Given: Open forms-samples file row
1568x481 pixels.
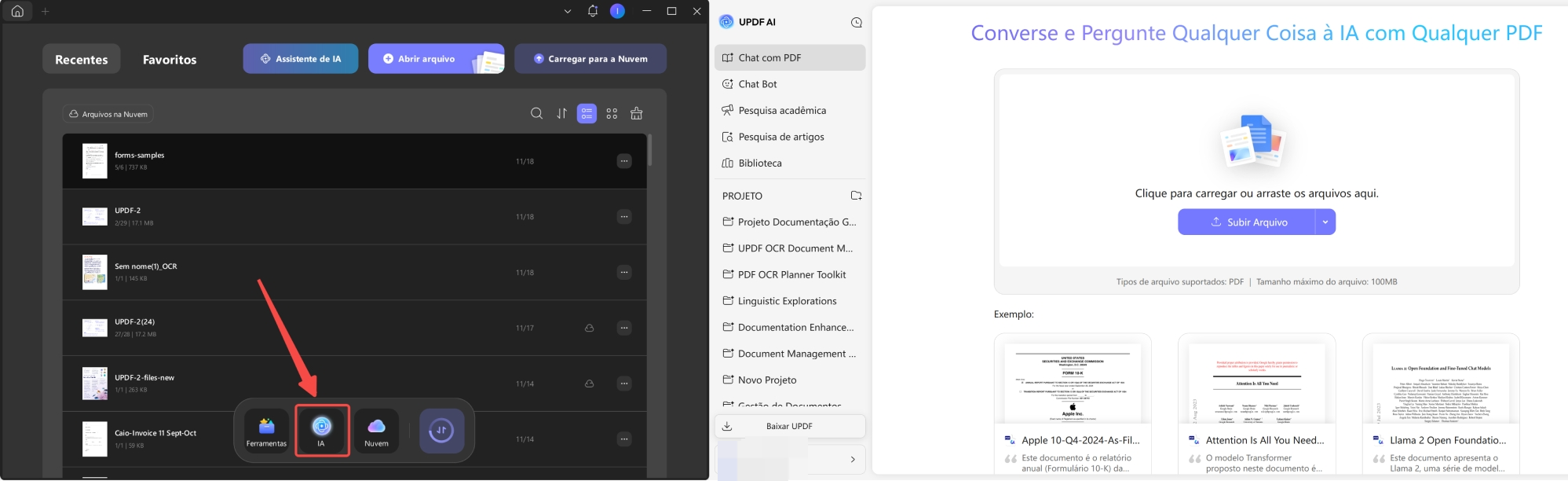Looking at the screenshot, I should point(355,161).
